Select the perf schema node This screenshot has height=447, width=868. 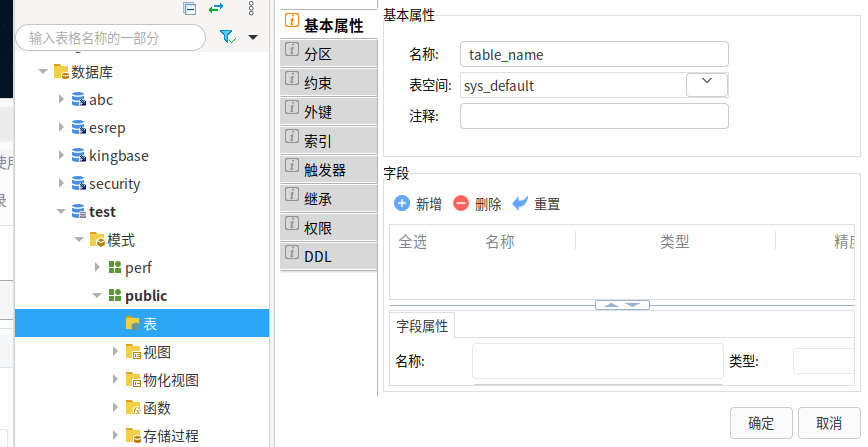(137, 268)
